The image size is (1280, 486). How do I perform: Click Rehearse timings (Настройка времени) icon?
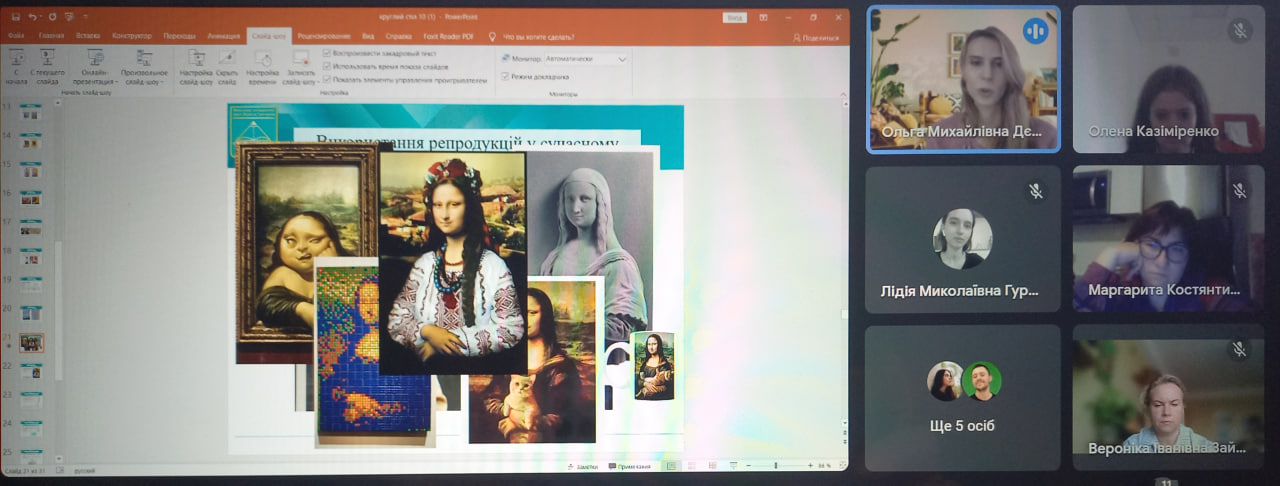(x=262, y=66)
